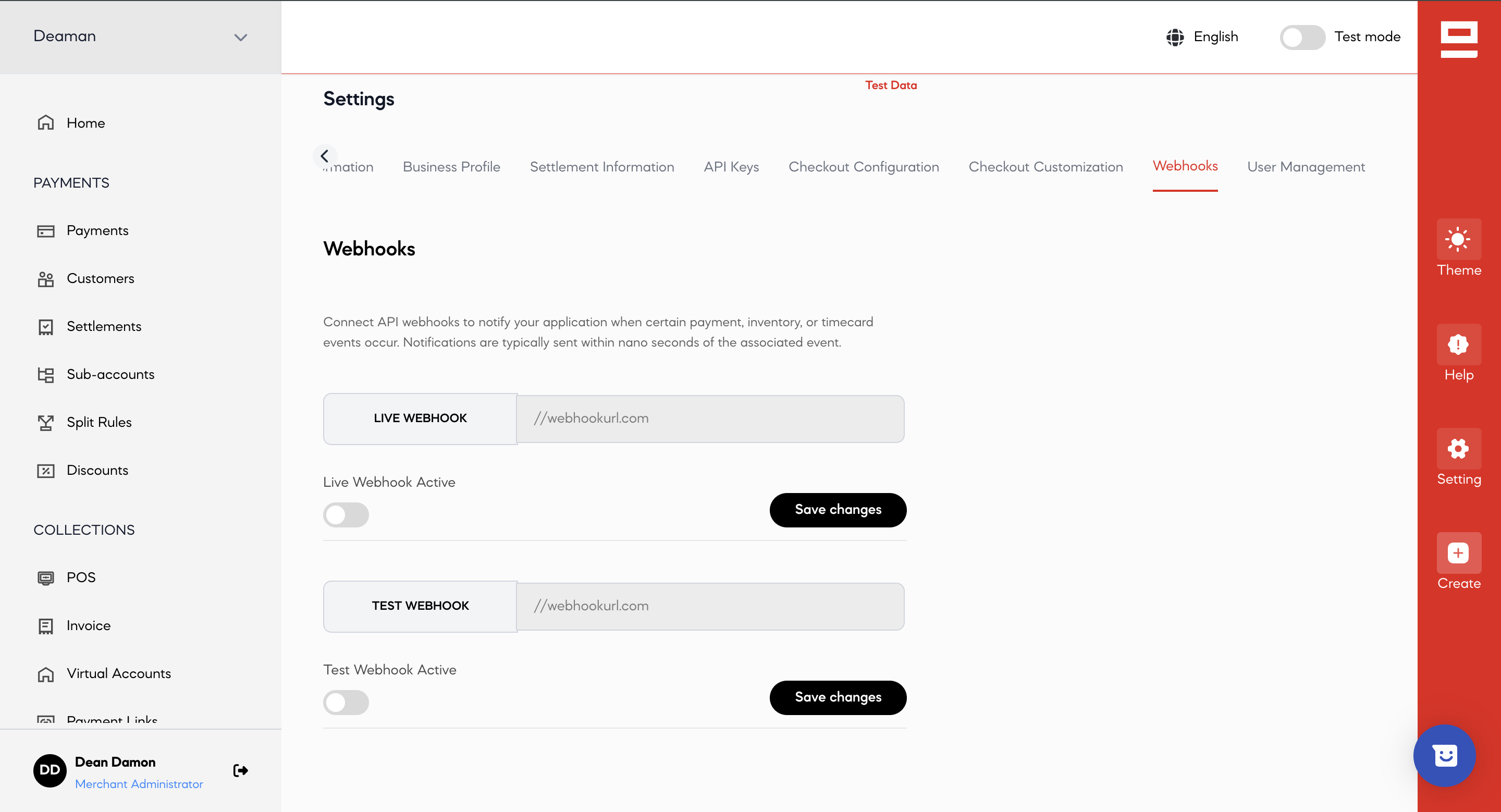Click the Sub-accounts hierarchy icon
The image size is (1501, 812).
45,375
